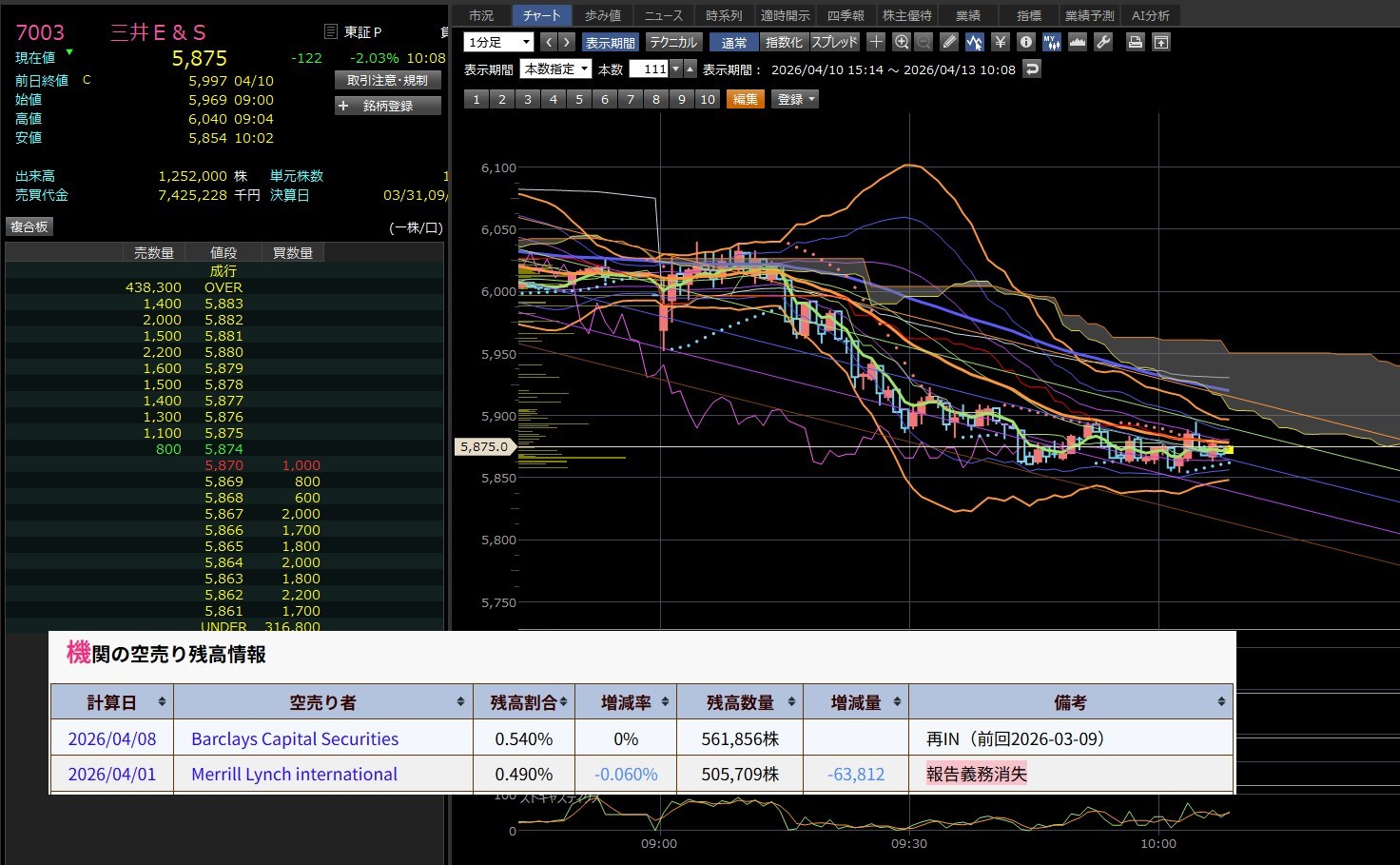Click the reset display period return icon
1400x865 pixels.
point(1032,69)
